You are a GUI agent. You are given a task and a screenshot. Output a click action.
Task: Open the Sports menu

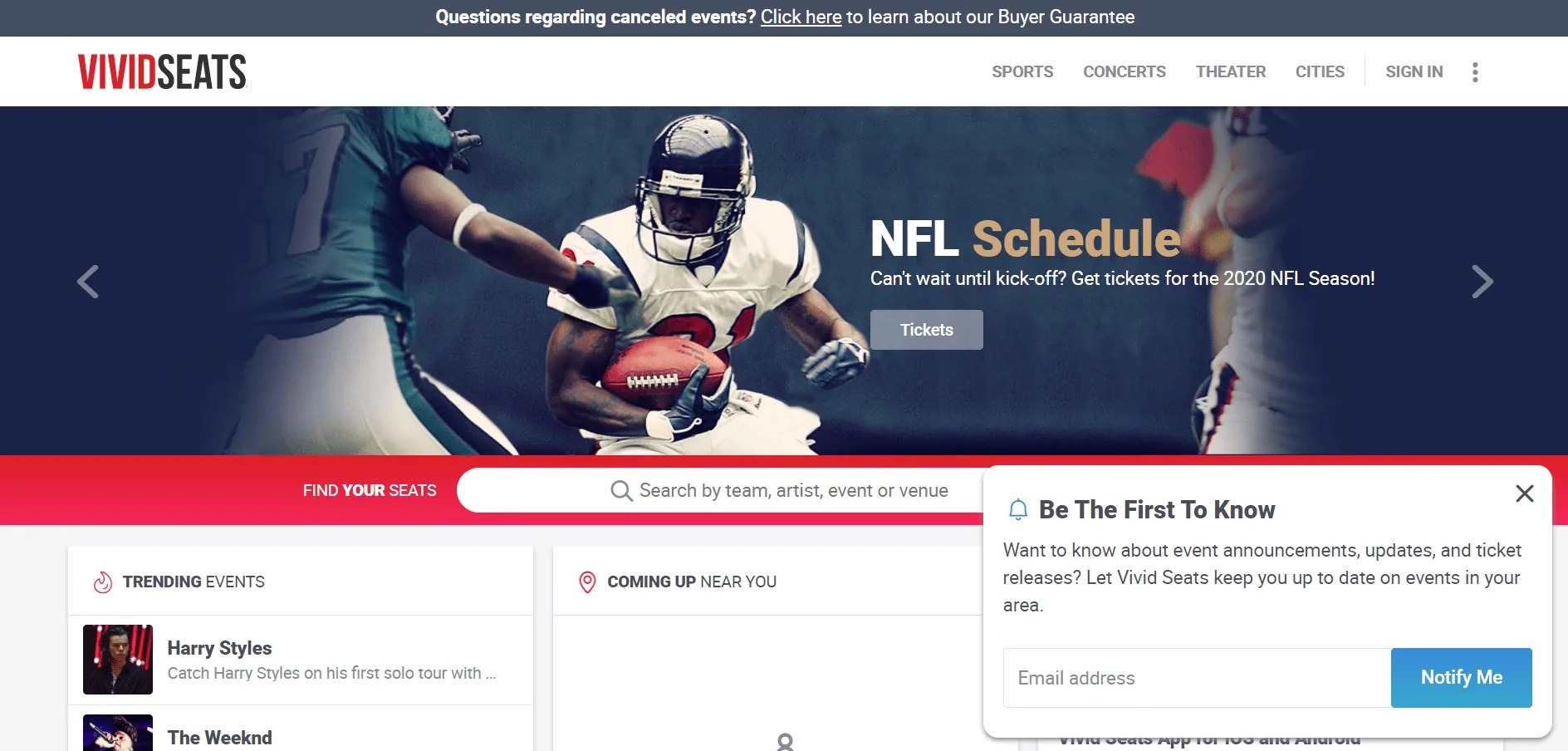pos(1022,71)
